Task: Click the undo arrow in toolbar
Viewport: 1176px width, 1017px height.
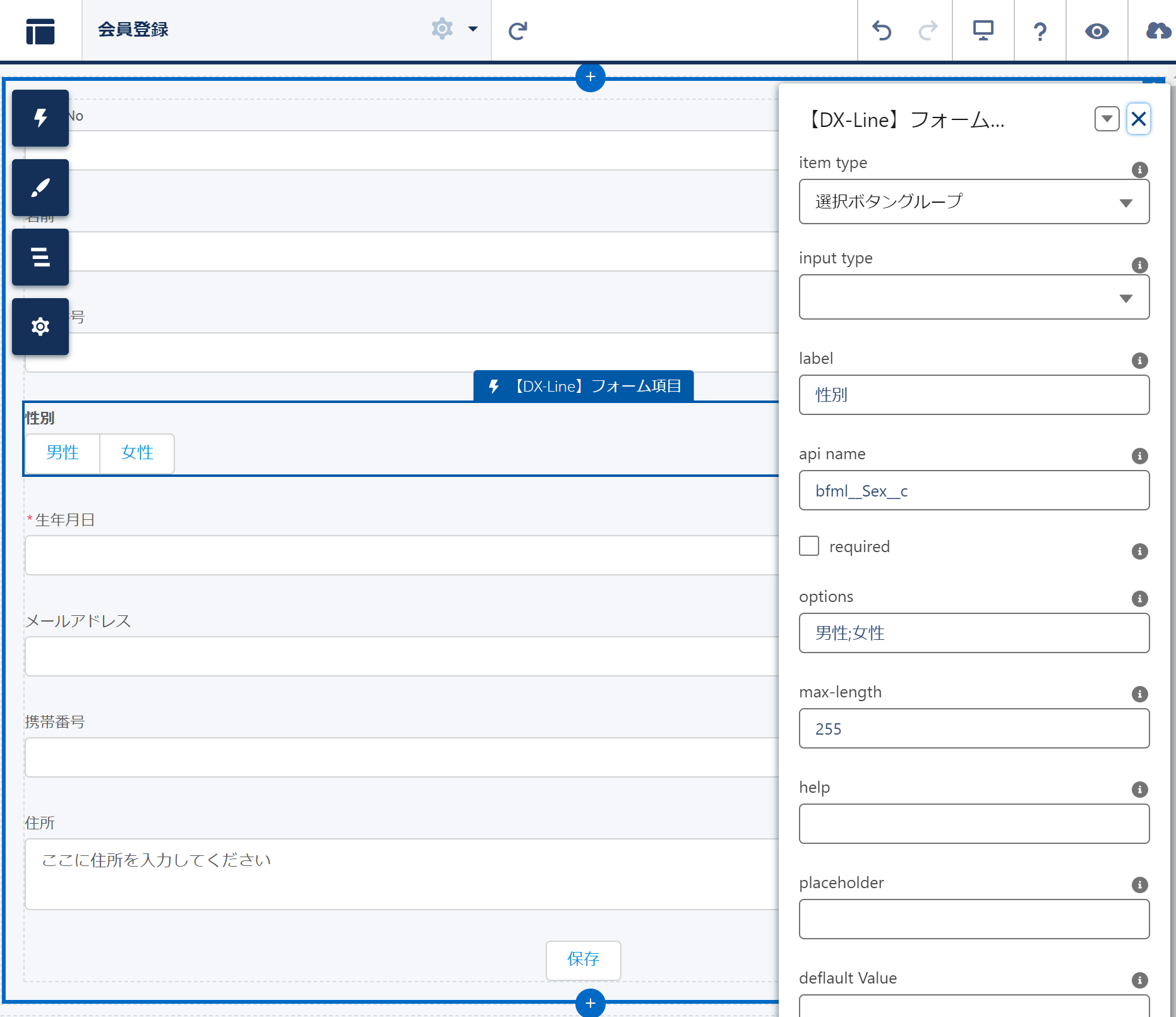Action: pyautogui.click(x=882, y=30)
